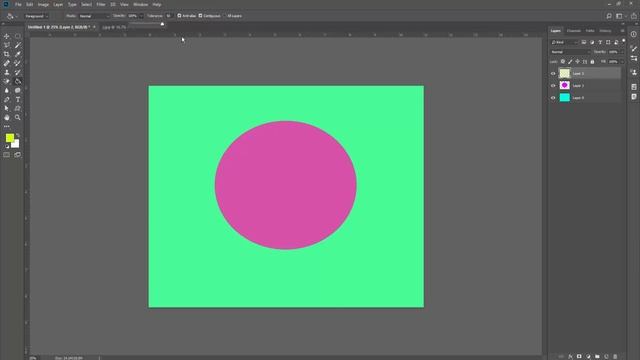Click the yellow foreground color swatch
This screenshot has height=360, width=640.
[x=9, y=138]
